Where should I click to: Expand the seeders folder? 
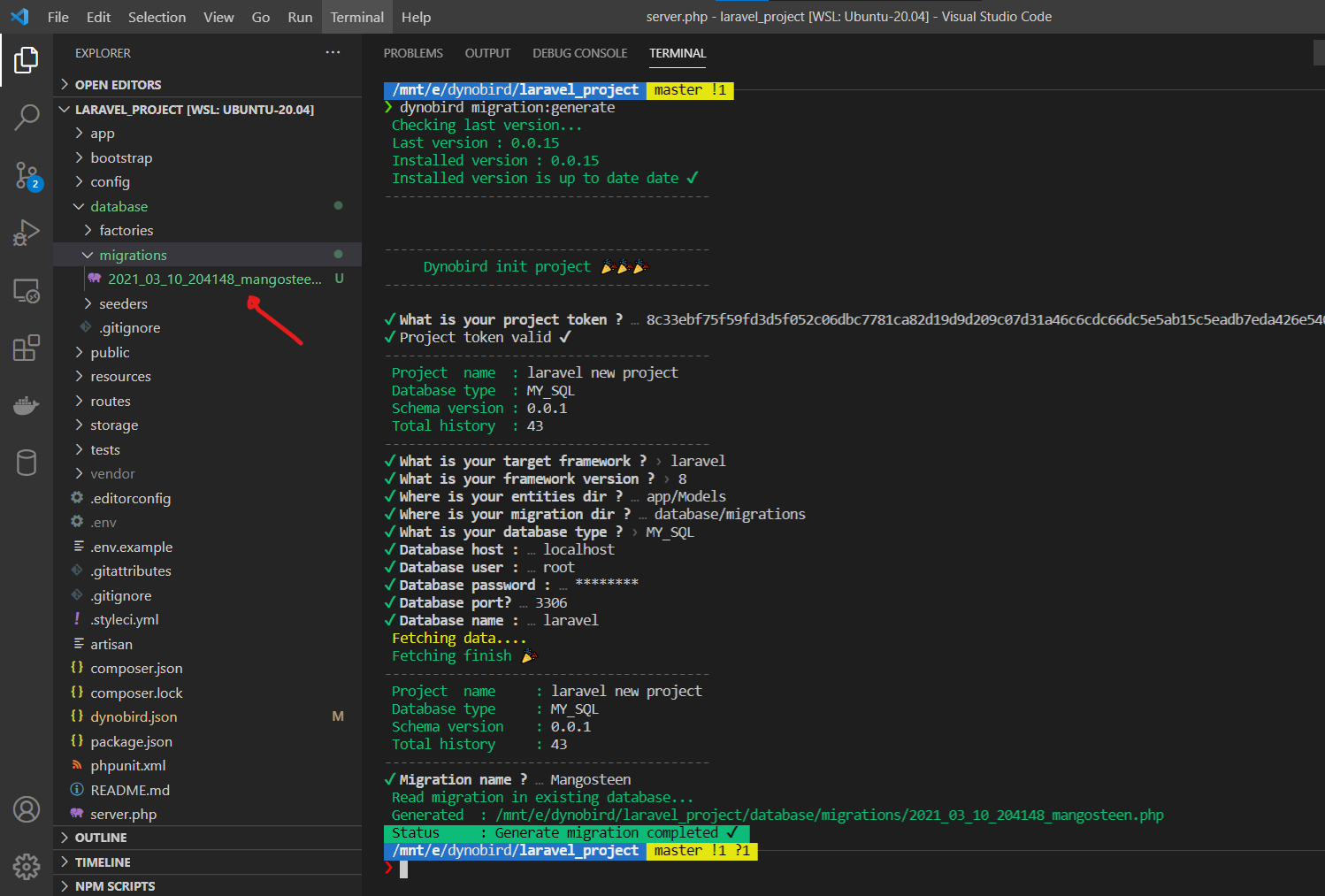(207, 303)
